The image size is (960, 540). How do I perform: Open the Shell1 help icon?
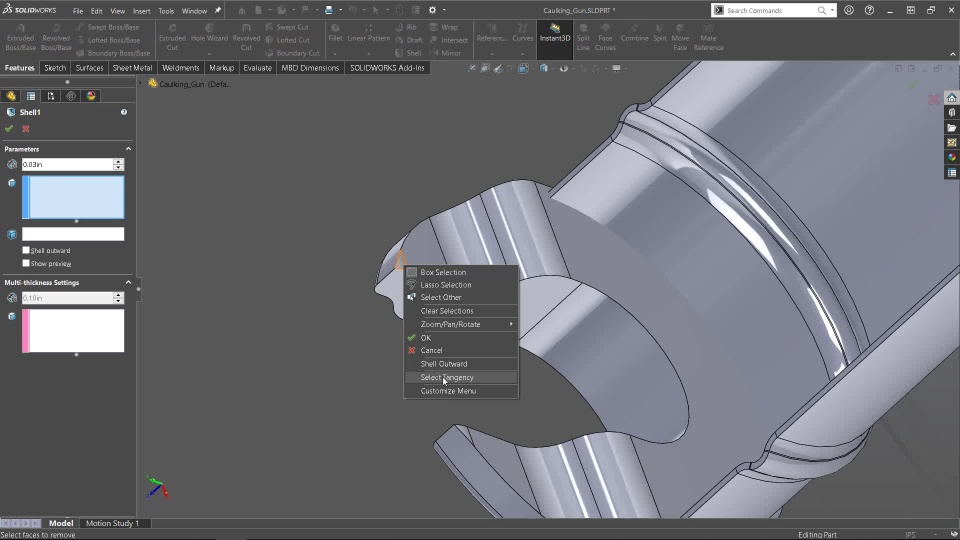pos(124,112)
